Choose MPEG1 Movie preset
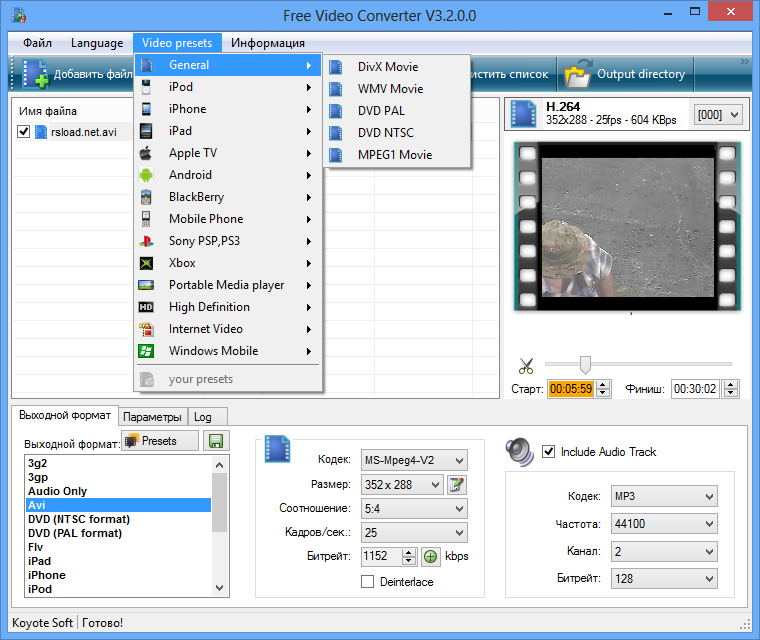The width and height of the screenshot is (760, 640). [x=397, y=155]
